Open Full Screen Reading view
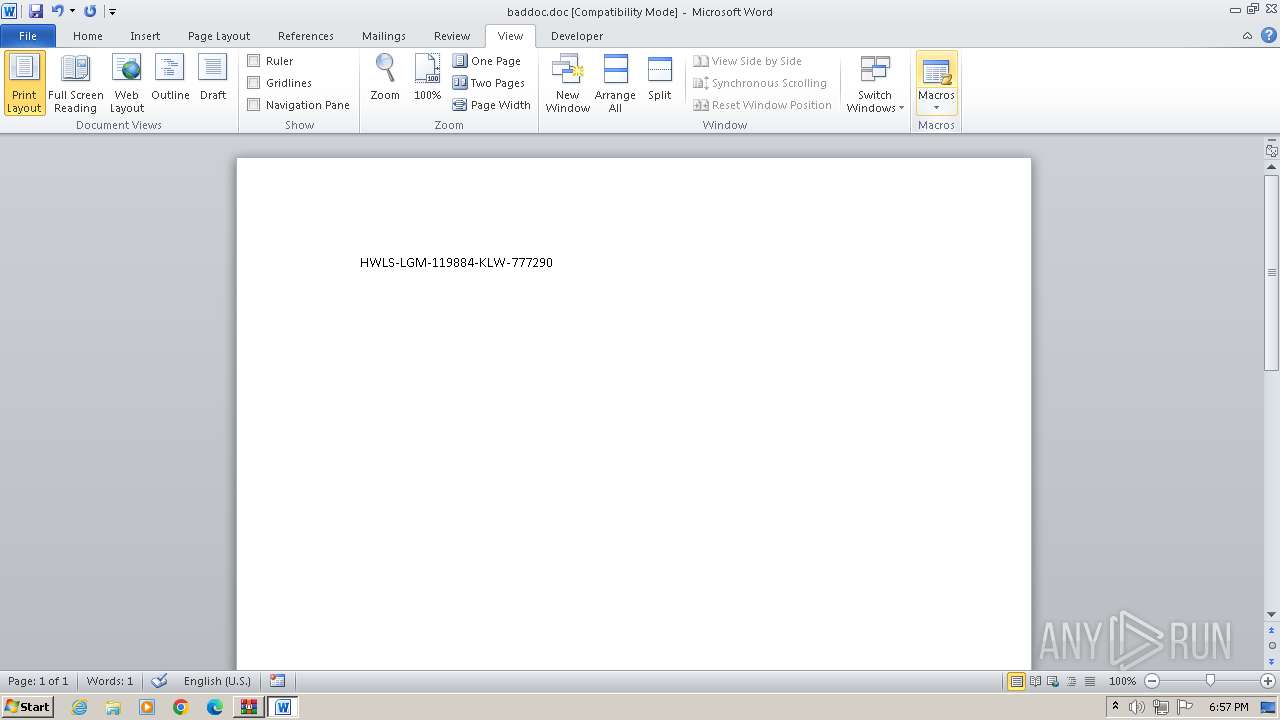Viewport: 1280px width, 720px height. point(75,83)
